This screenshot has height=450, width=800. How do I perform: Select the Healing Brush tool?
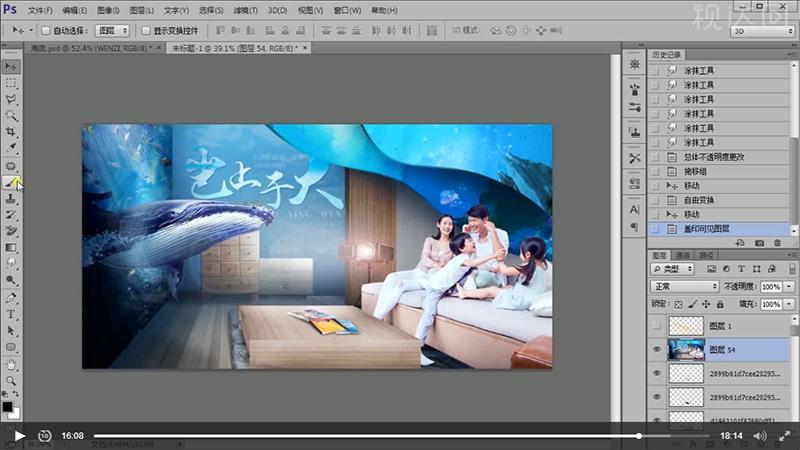[10, 166]
